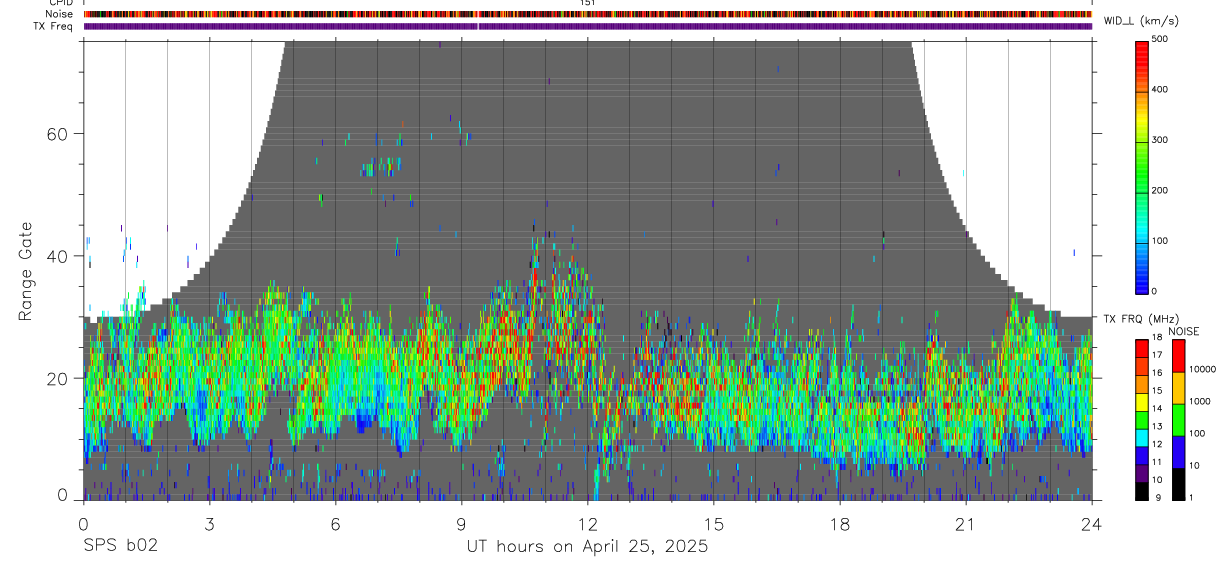Click the hour 15 label on the UT axis
Viewport: 1228px width, 567px height.
[x=714, y=524]
